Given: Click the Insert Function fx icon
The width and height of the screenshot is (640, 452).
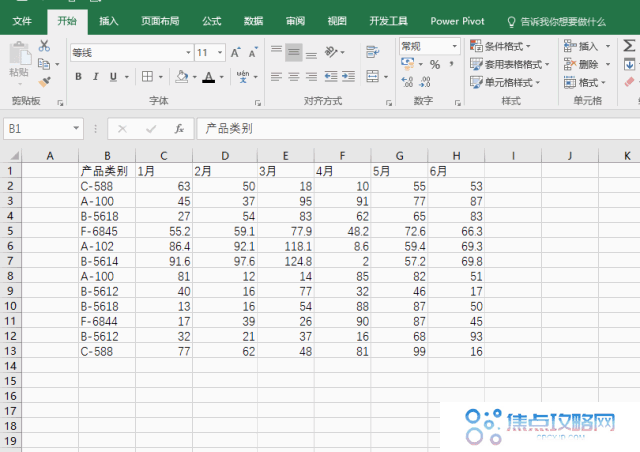Looking at the screenshot, I should 179,128.
